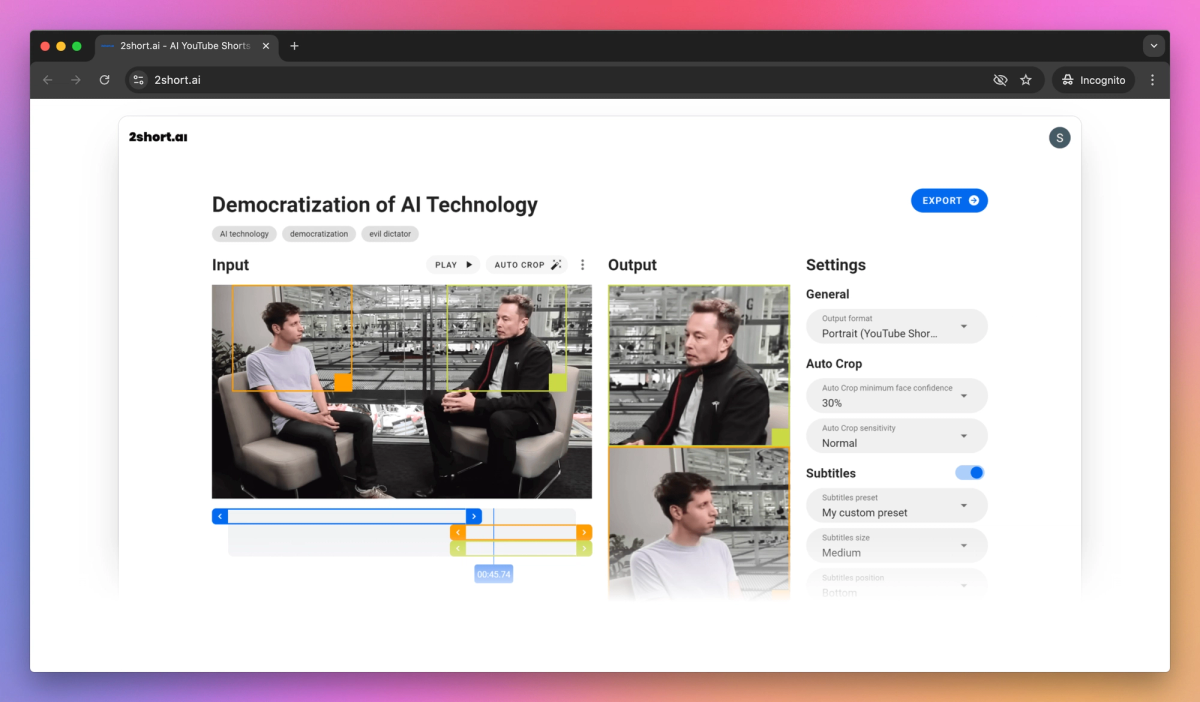This screenshot has height=702, width=1200.
Task: Click the blue clip segment bar
Action: click(x=347, y=517)
